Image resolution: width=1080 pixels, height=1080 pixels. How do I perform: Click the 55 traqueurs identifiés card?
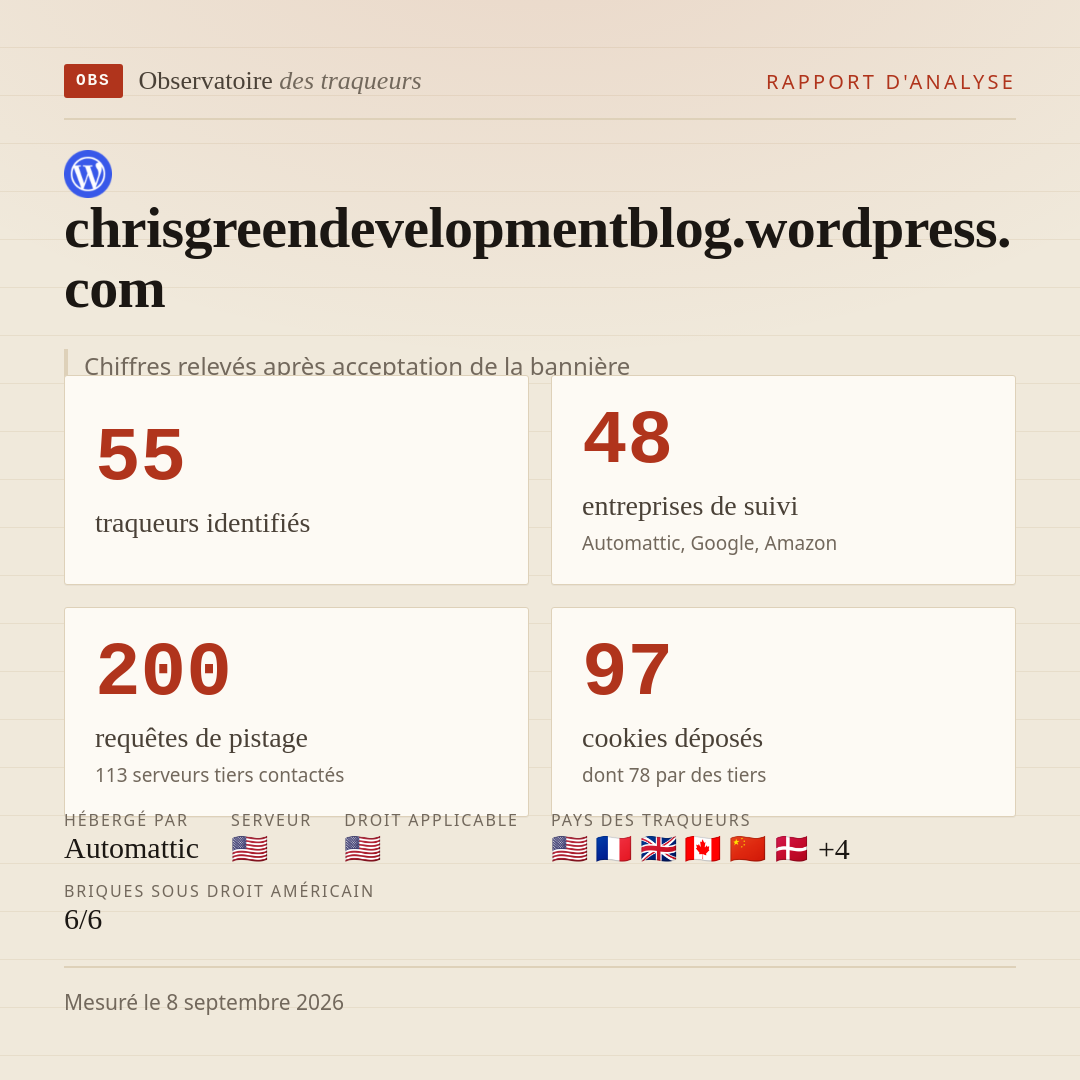pyautogui.click(x=296, y=480)
